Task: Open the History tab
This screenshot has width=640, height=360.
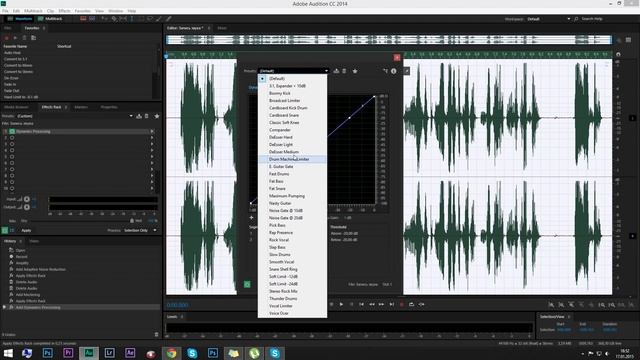Action: point(10,241)
